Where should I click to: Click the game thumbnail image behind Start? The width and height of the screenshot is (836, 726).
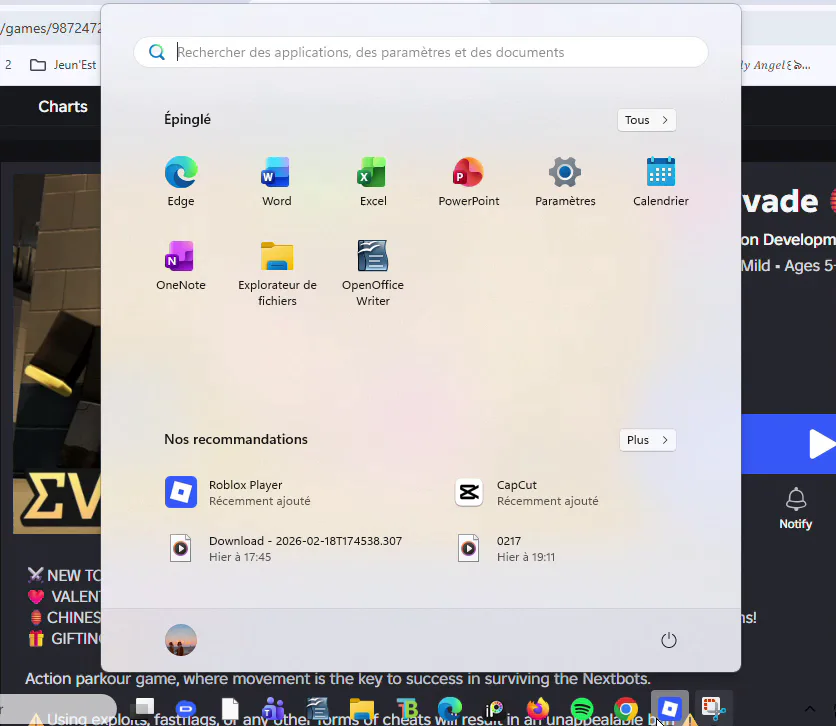57,353
